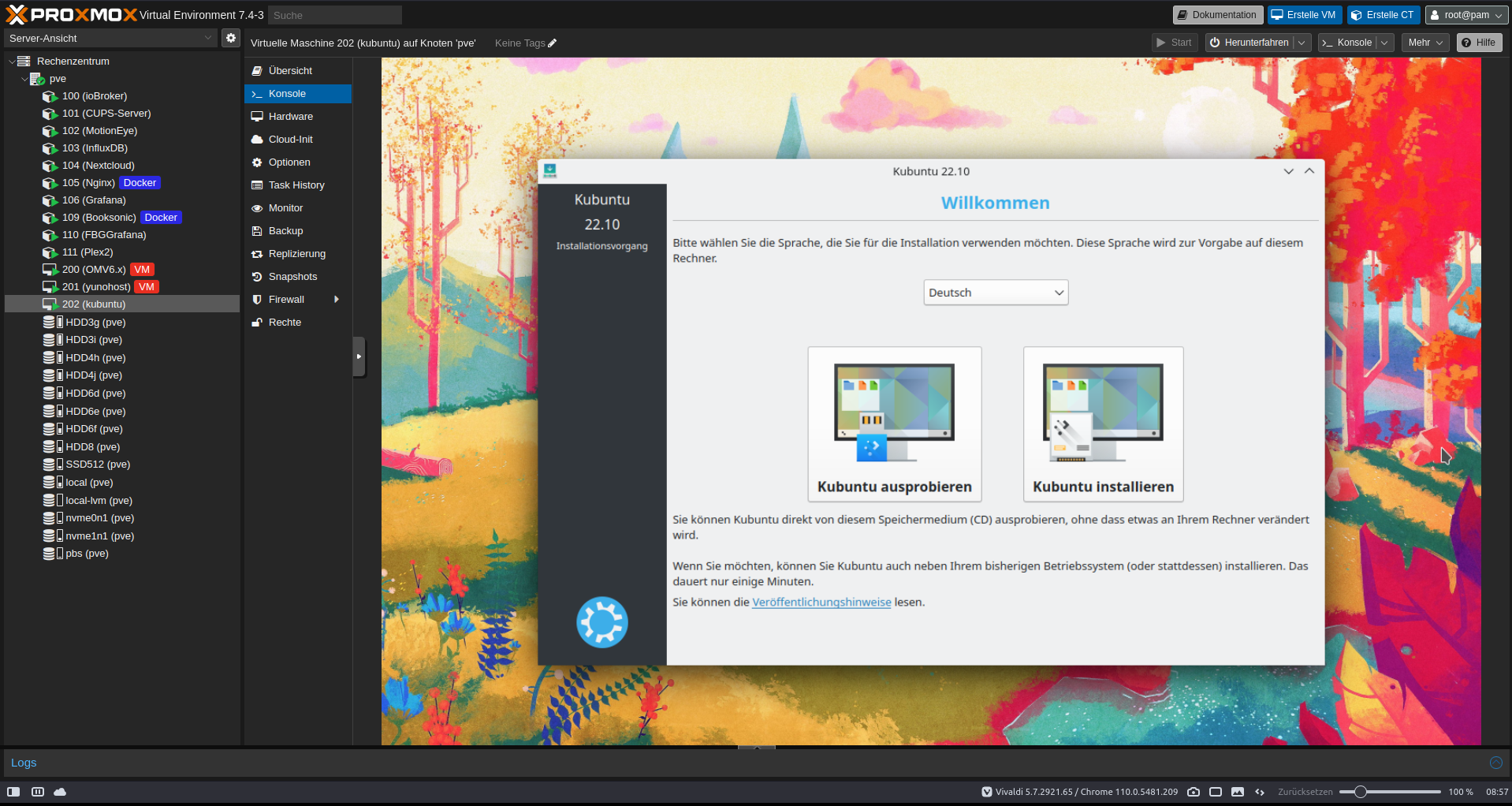
Task: Open Konsole toolbar dropdown arrow
Action: pos(1384,43)
